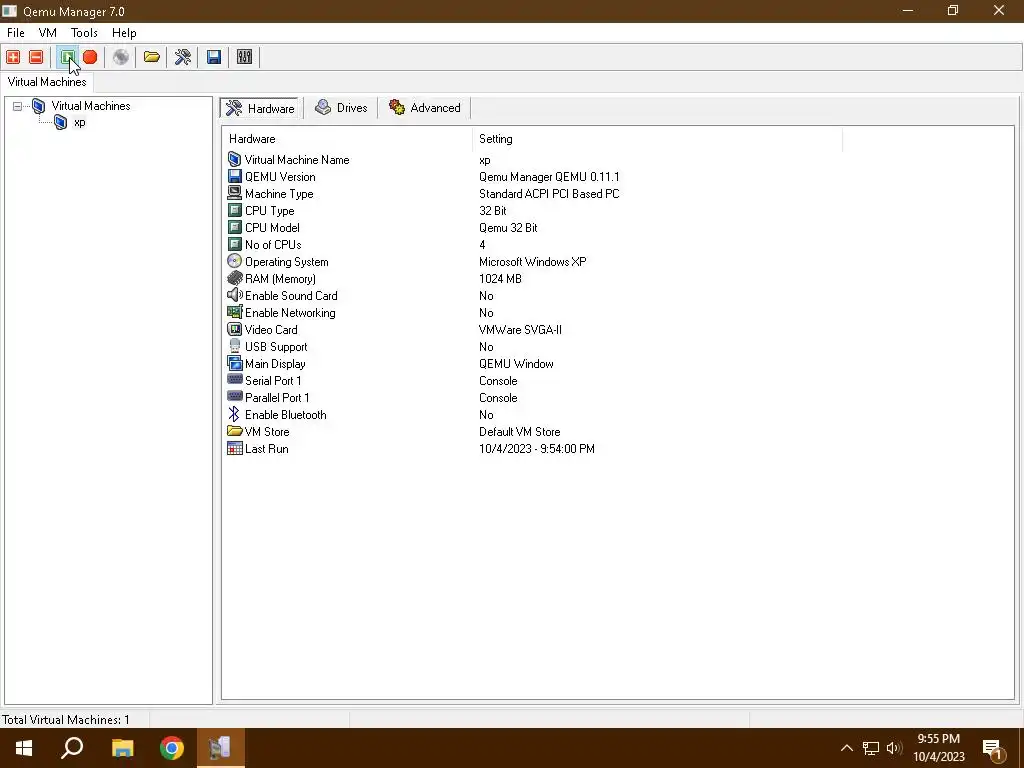This screenshot has height=768, width=1024.
Task: Click the Qemu Manager QEMU 0.11.1 value
Action: tap(549, 177)
